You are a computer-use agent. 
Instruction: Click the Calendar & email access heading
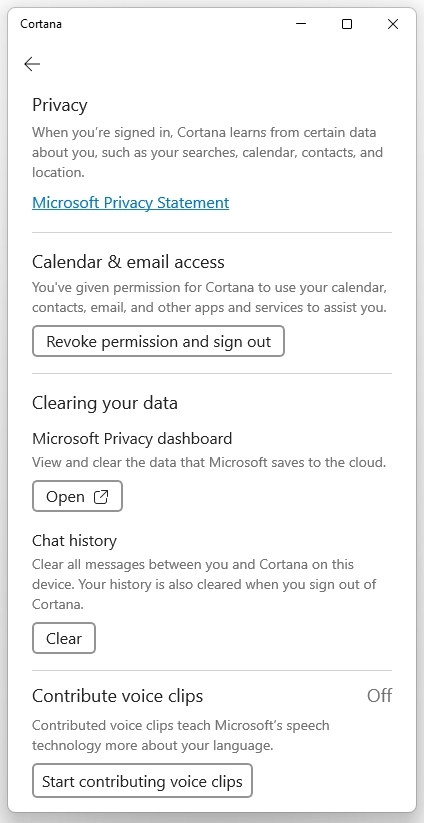click(x=129, y=261)
